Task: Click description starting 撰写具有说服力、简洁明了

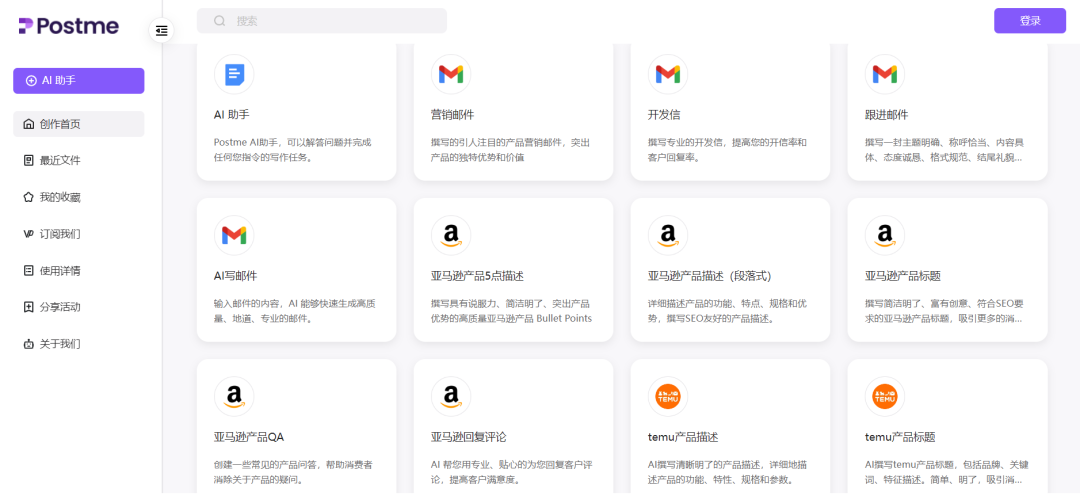Action: coord(512,311)
